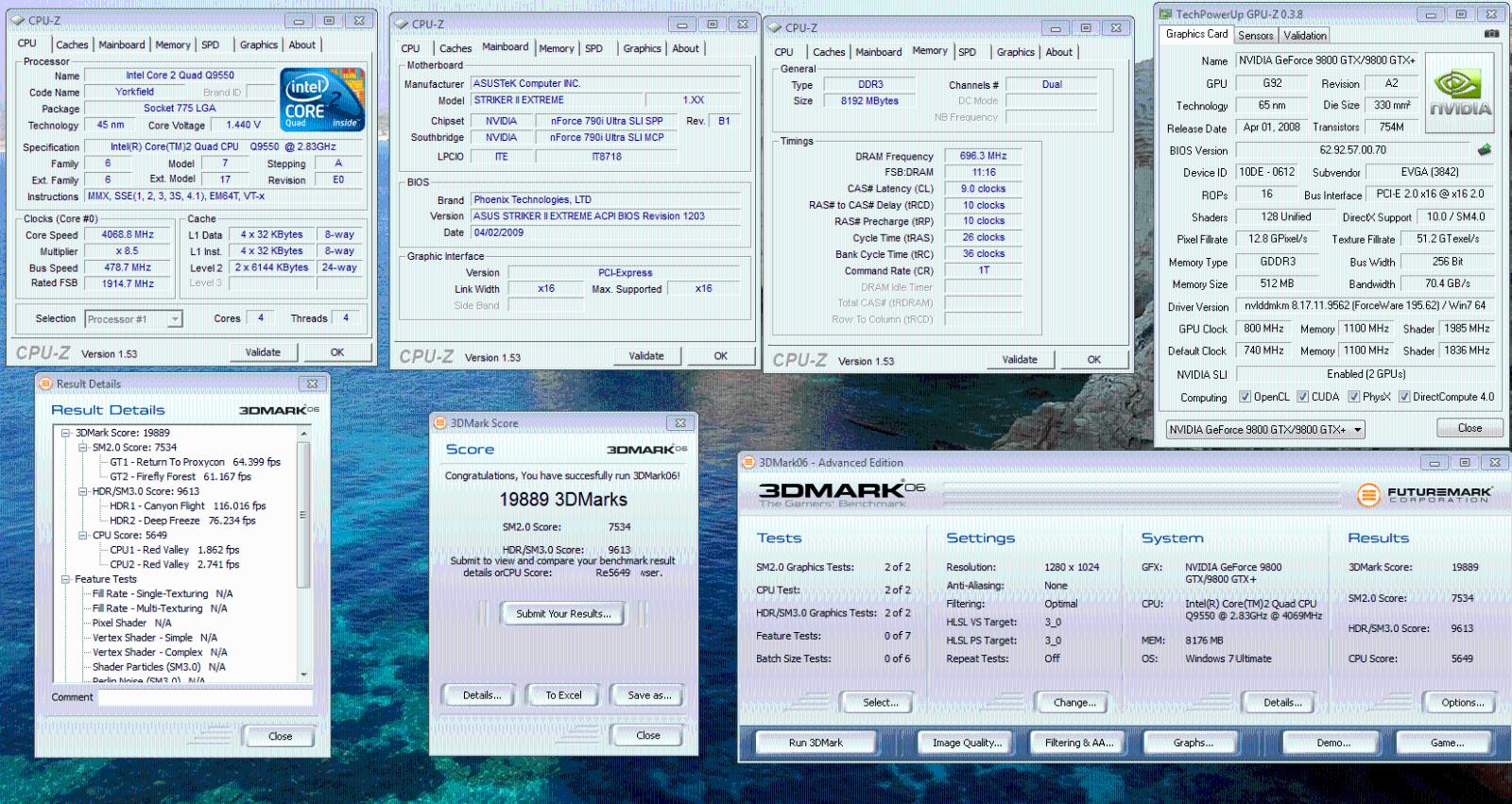Open the GeForce 9800 GTX GPU selection dropdown
Screen dimensions: 1512x804
[x=1266, y=430]
